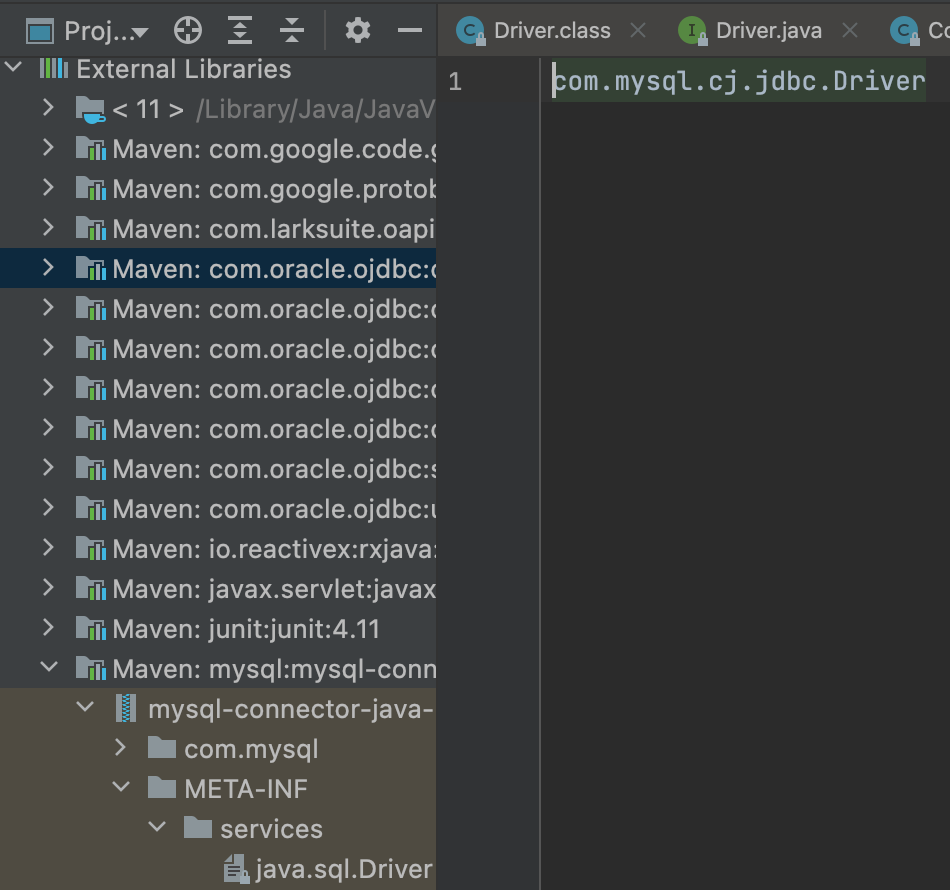Collapse the META-INF folder
The width and height of the screenshot is (950, 890).
pos(120,788)
